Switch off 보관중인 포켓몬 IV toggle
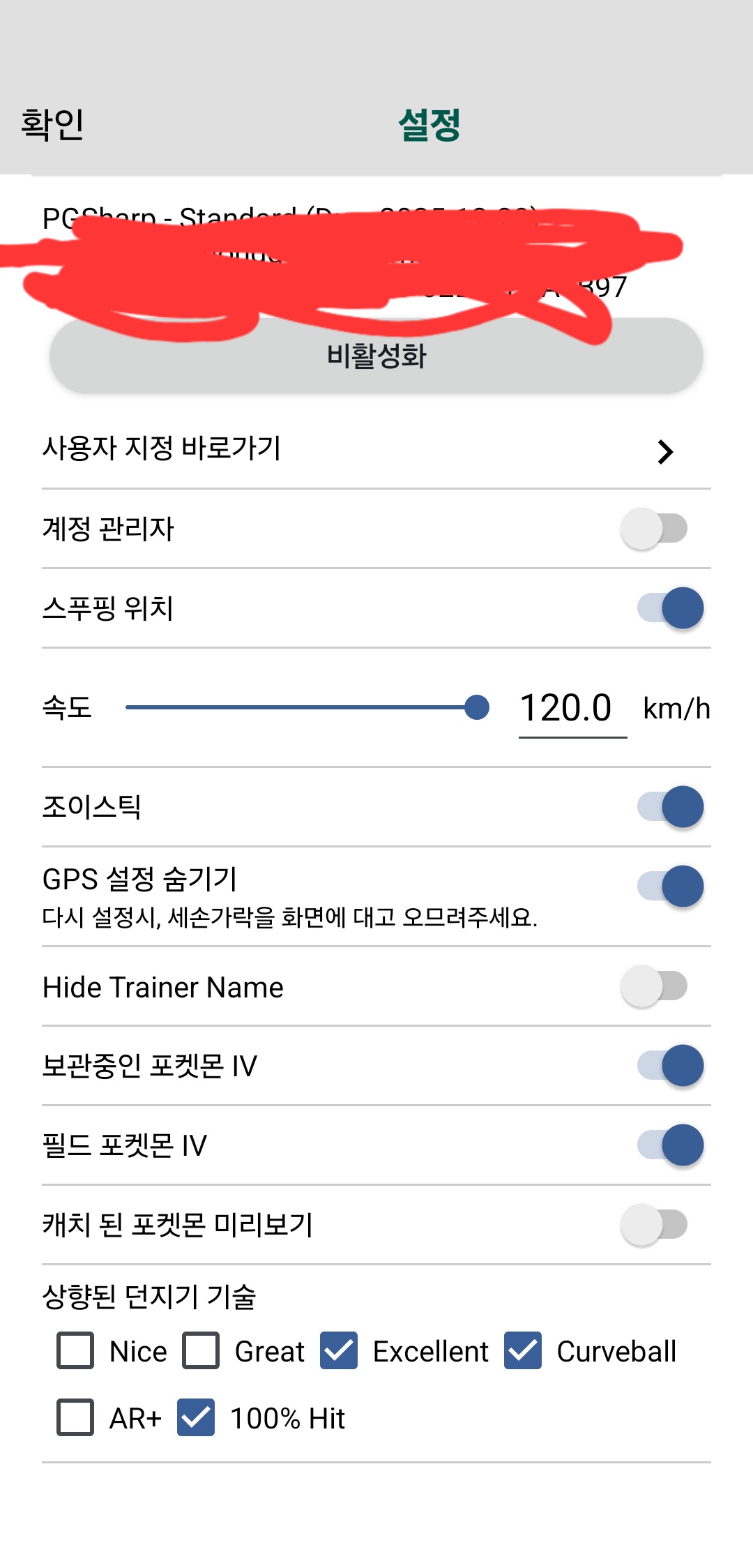Image resolution: width=753 pixels, height=1568 pixels. (670, 1066)
